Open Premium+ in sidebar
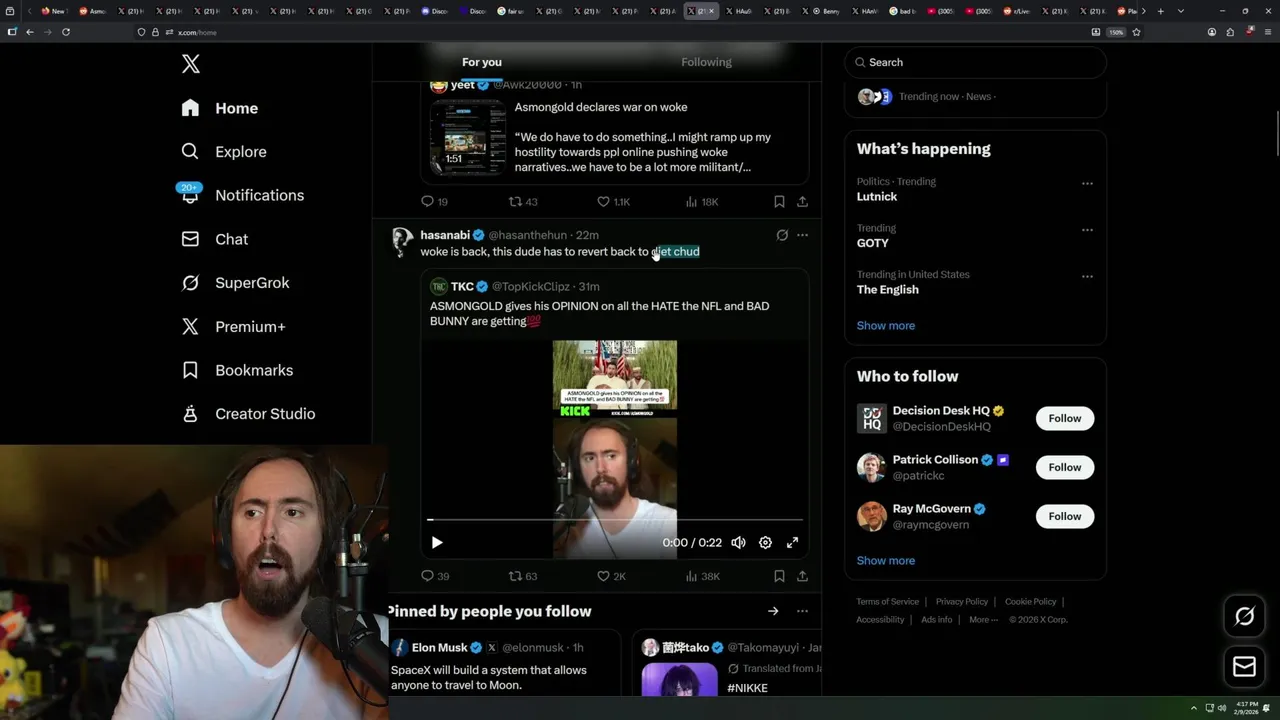 233,326
